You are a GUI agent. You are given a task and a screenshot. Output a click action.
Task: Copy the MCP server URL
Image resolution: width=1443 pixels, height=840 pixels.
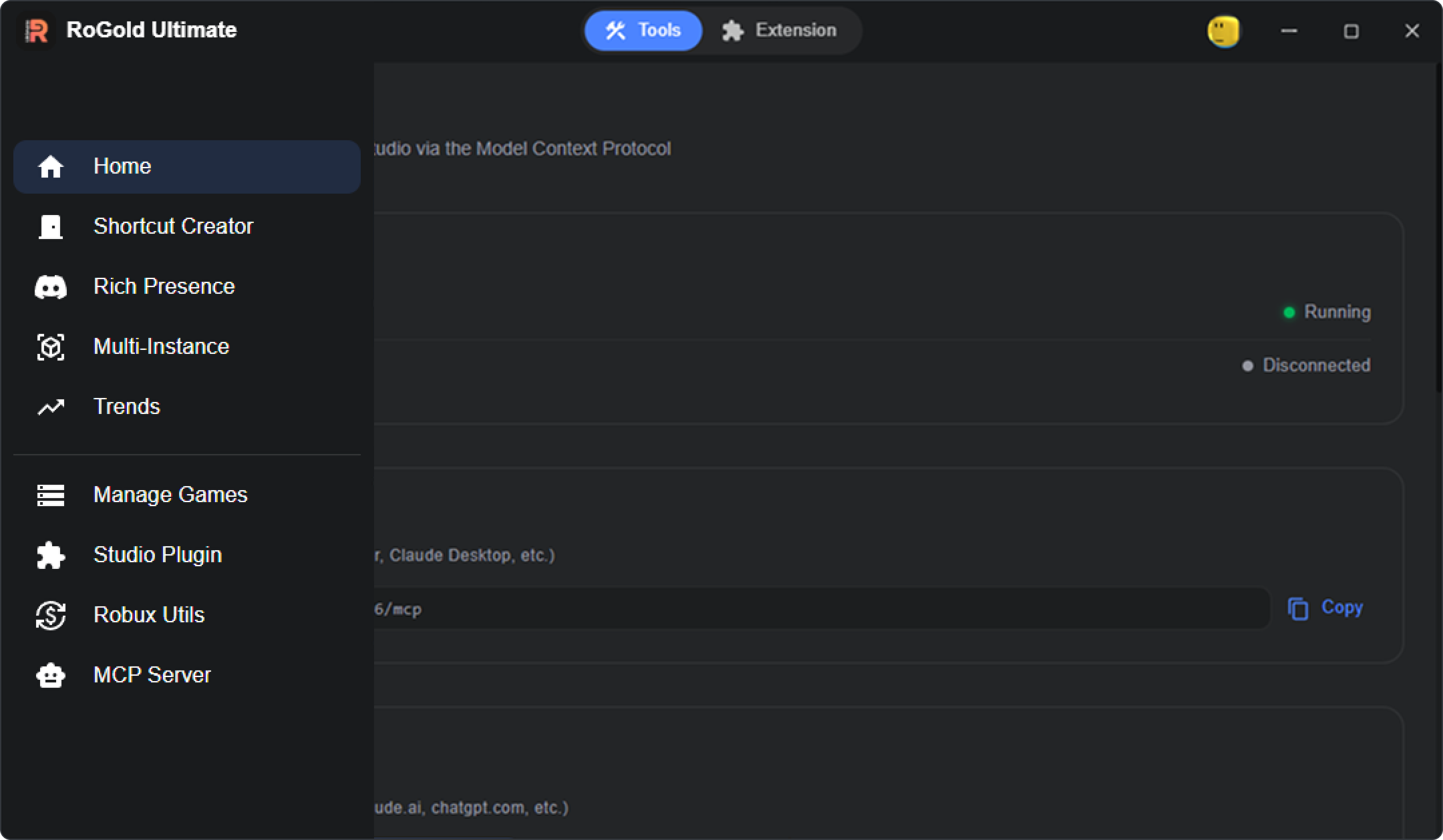pyautogui.click(x=1325, y=608)
